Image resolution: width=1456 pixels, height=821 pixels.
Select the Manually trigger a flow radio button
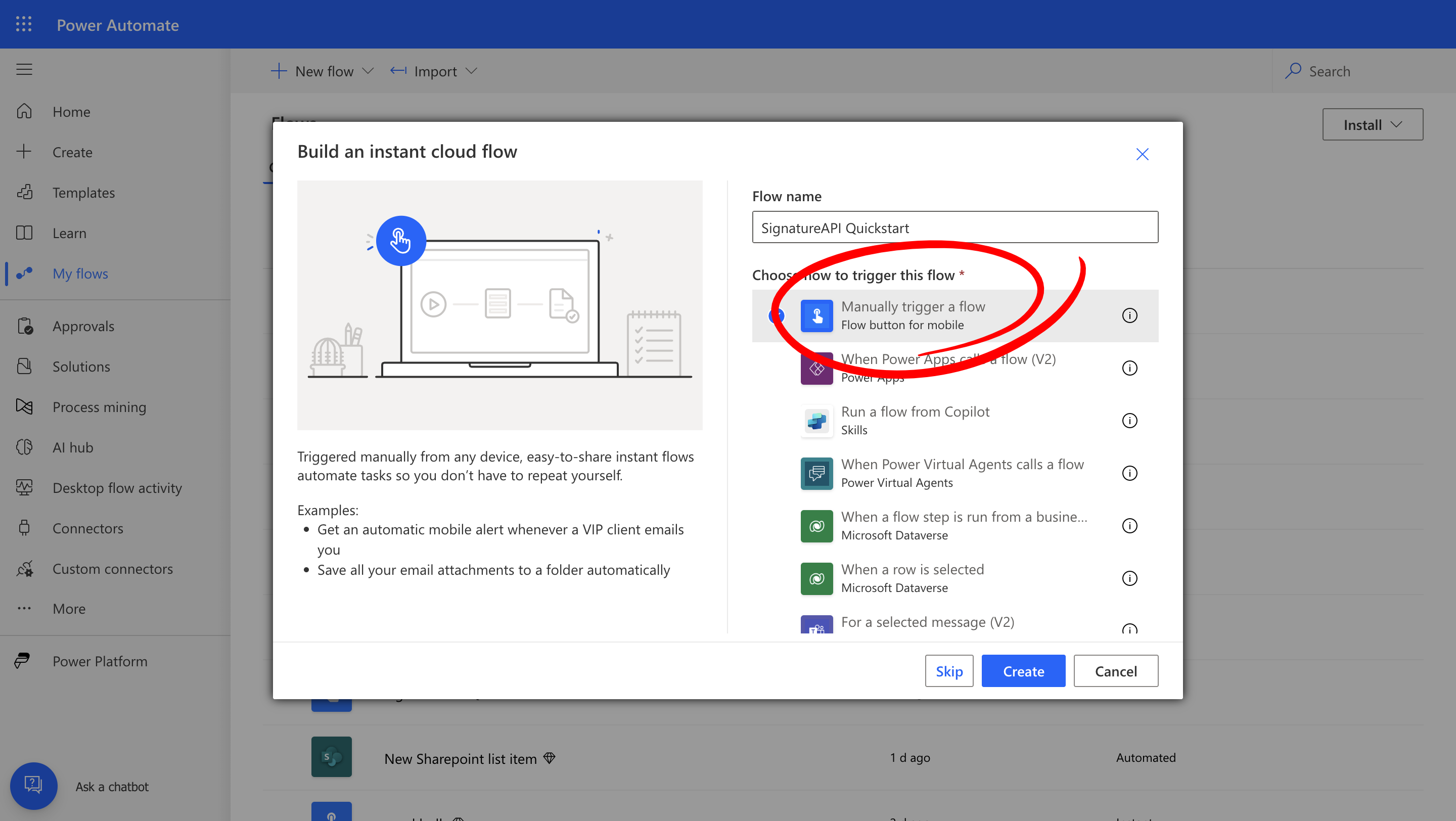click(777, 316)
